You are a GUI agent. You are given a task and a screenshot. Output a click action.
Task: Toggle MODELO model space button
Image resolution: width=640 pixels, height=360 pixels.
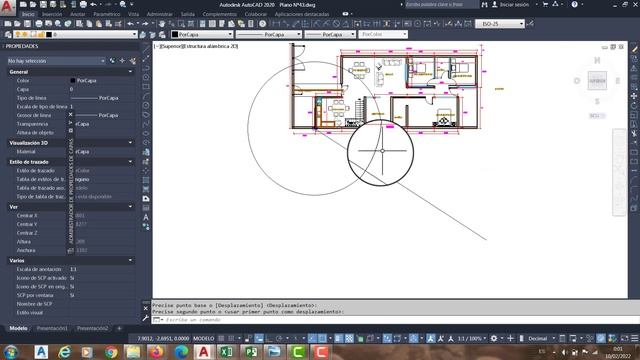203,338
